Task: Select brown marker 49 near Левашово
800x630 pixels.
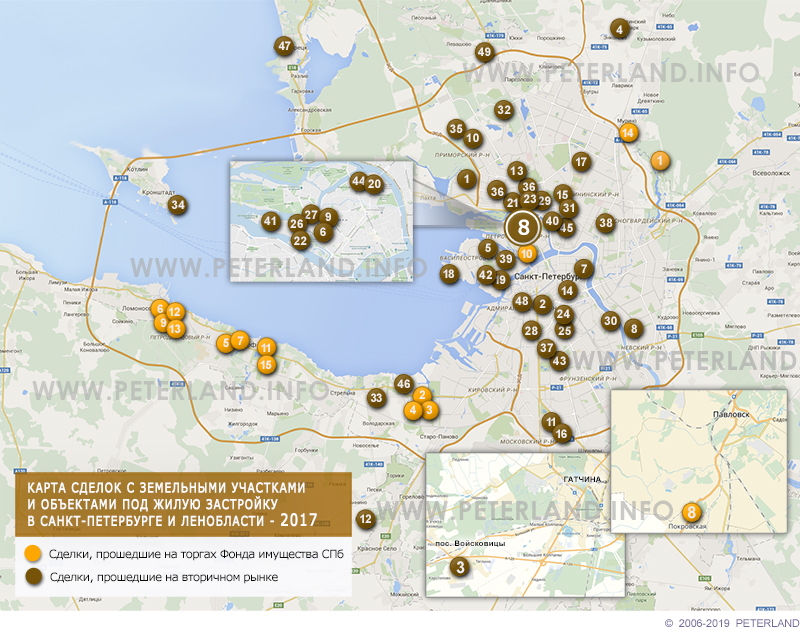Action: tap(484, 52)
